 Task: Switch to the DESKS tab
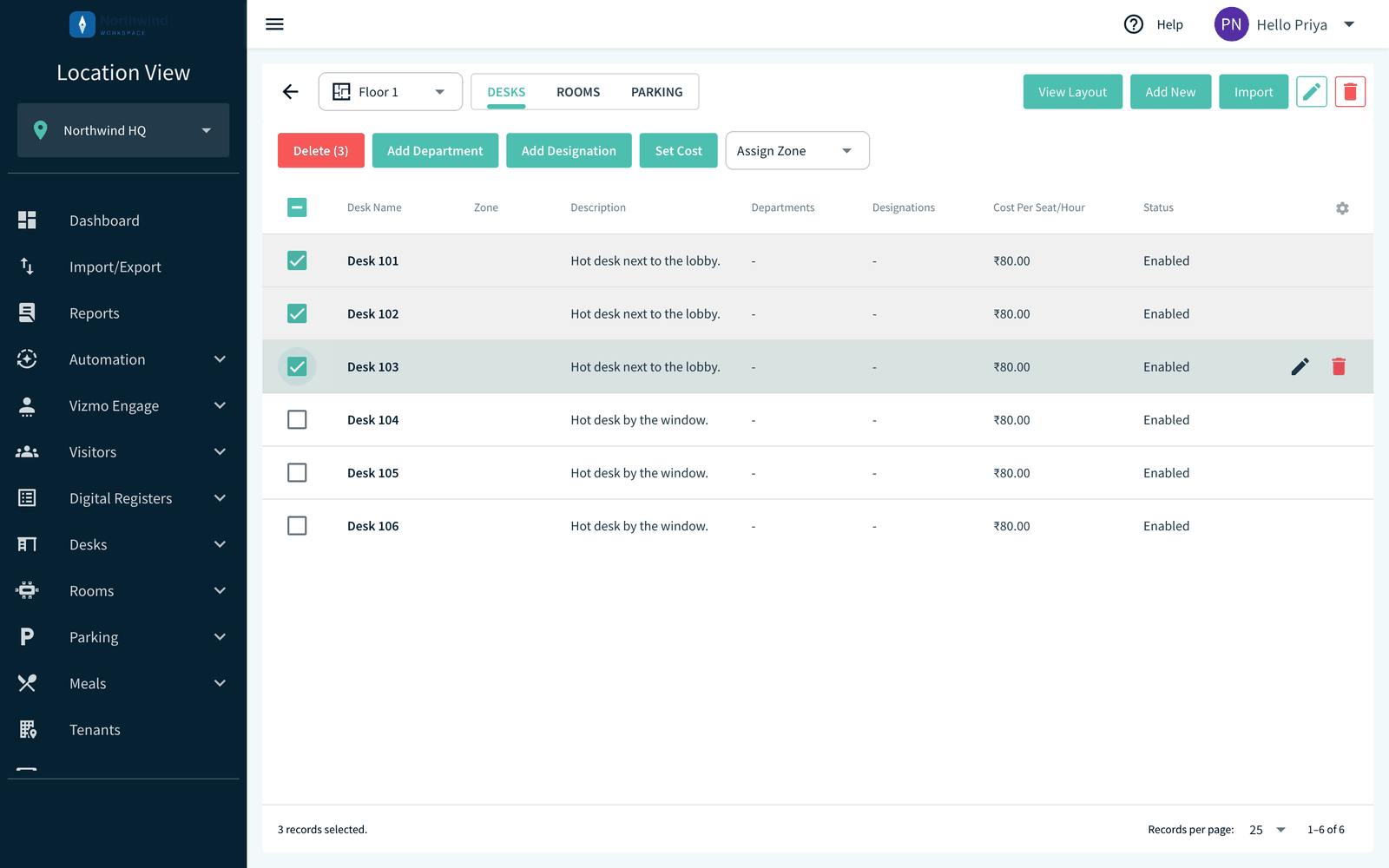506,92
